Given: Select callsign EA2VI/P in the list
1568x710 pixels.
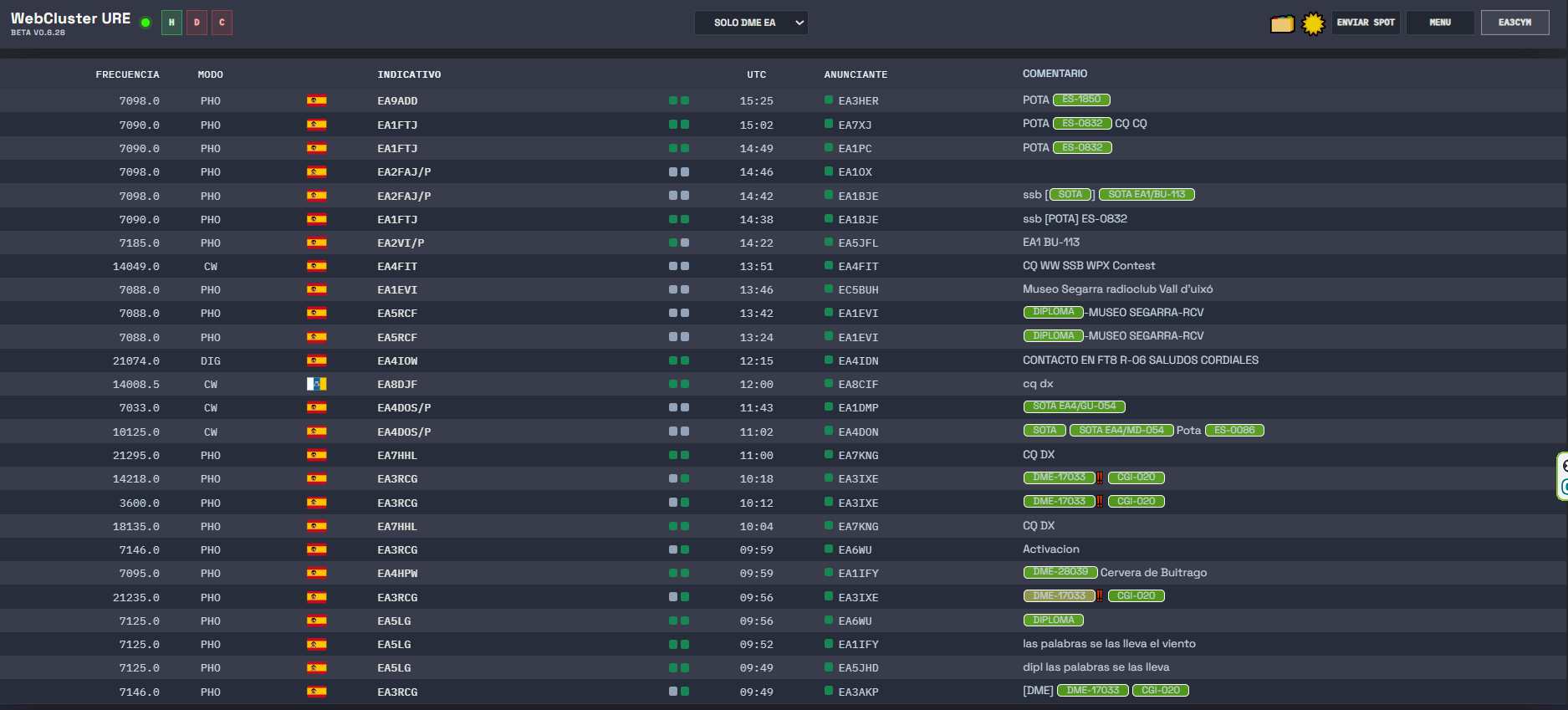Looking at the screenshot, I should (401, 243).
